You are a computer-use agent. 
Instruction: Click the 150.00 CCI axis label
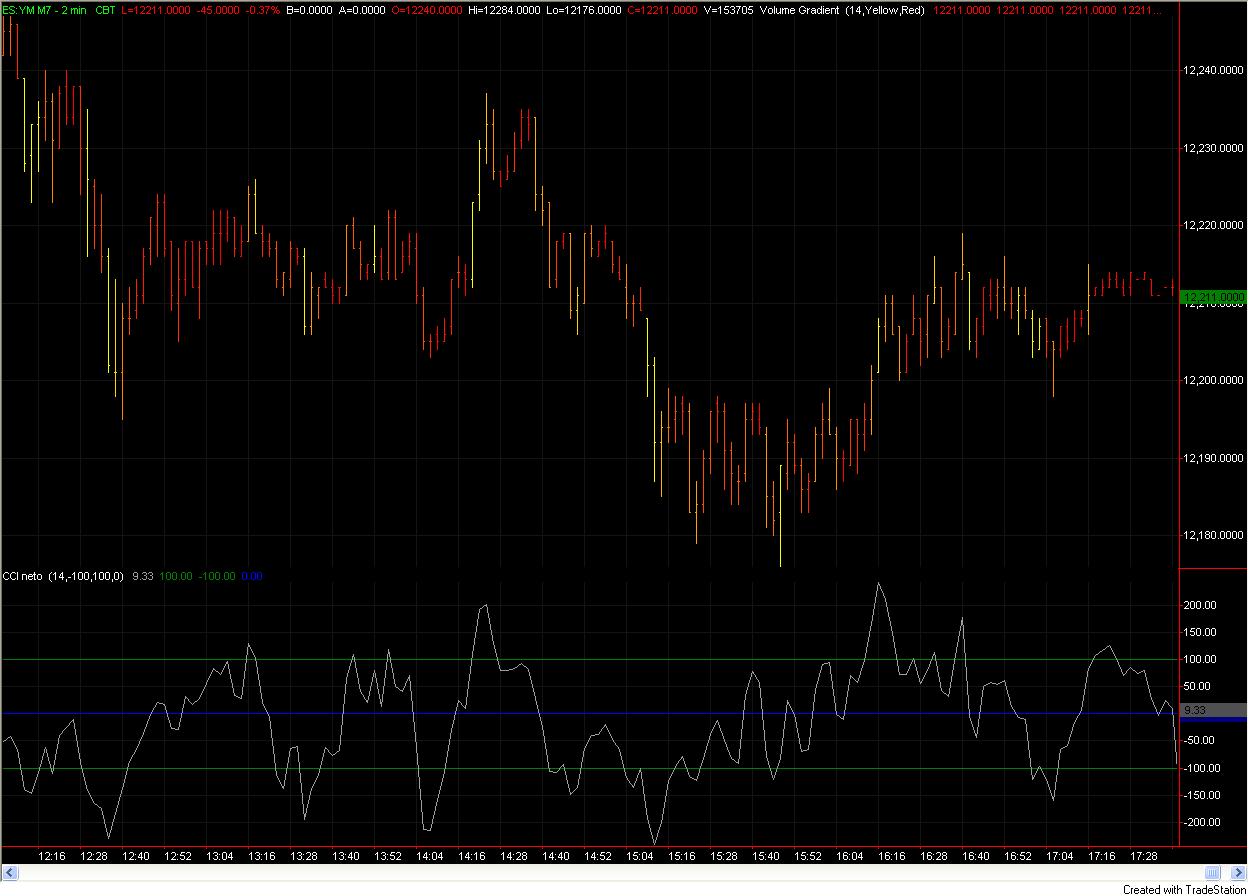pos(1200,632)
